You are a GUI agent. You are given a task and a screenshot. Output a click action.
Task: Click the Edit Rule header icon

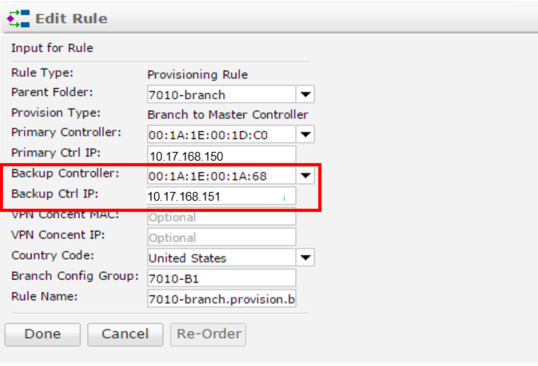click(x=18, y=19)
